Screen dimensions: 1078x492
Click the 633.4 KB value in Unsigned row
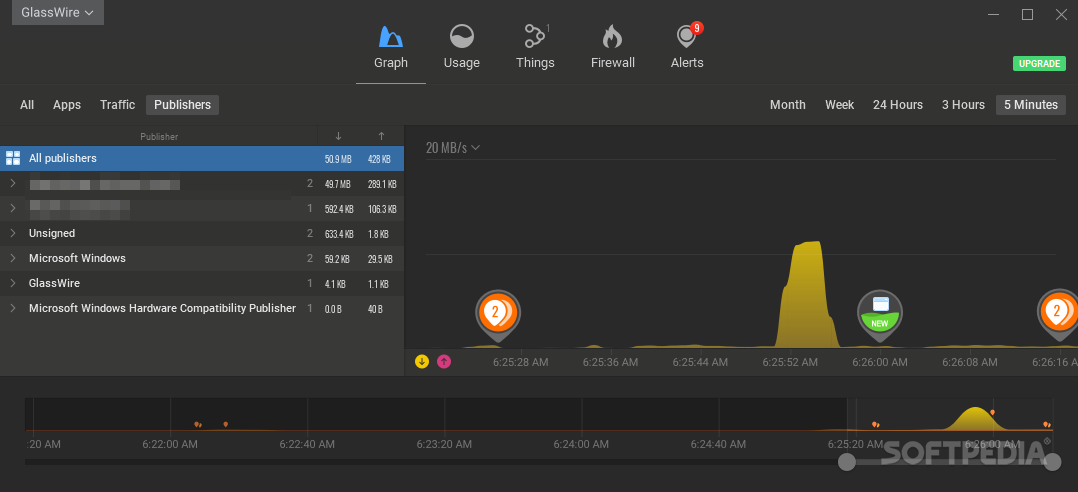(x=339, y=234)
